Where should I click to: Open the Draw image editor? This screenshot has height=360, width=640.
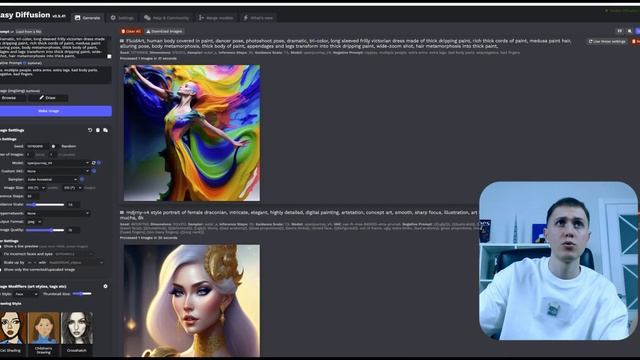48,98
